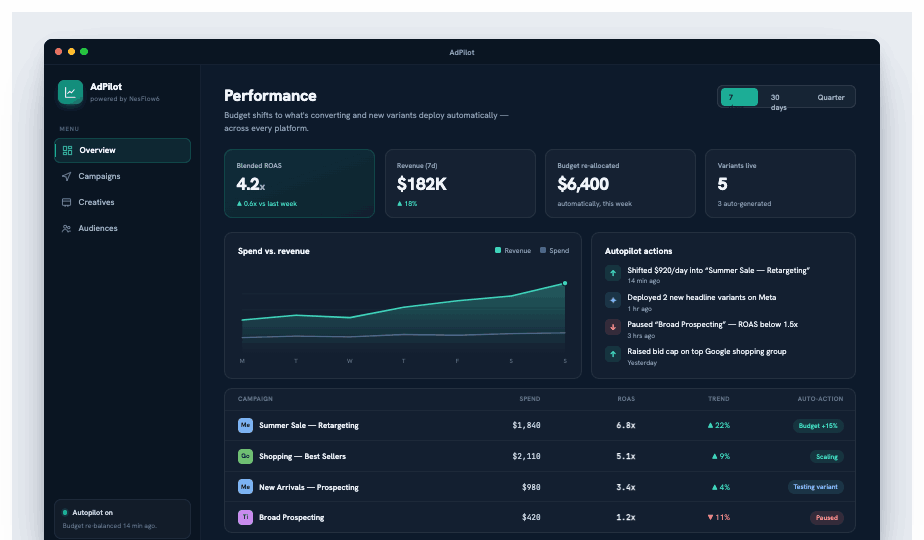
Task: Select the Broad Prospecting campaign name in table
Action: 292,518
